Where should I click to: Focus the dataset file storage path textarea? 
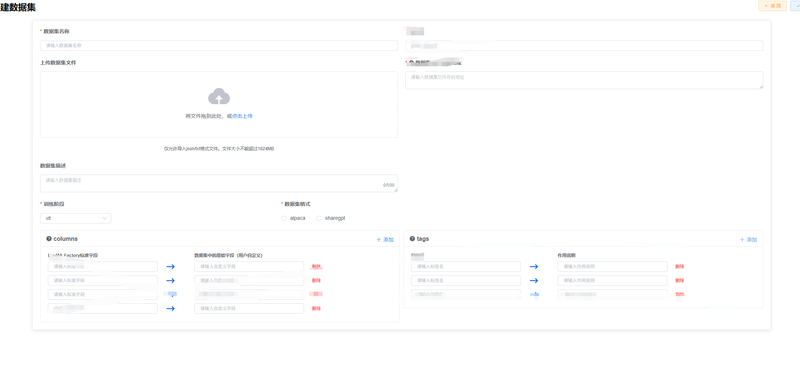(584, 80)
